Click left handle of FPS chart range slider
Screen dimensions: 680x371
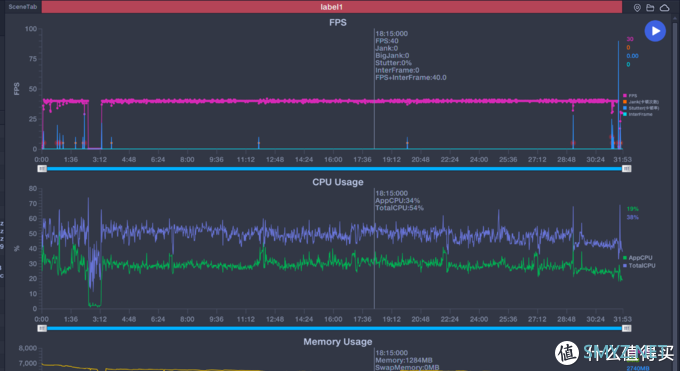click(42, 168)
